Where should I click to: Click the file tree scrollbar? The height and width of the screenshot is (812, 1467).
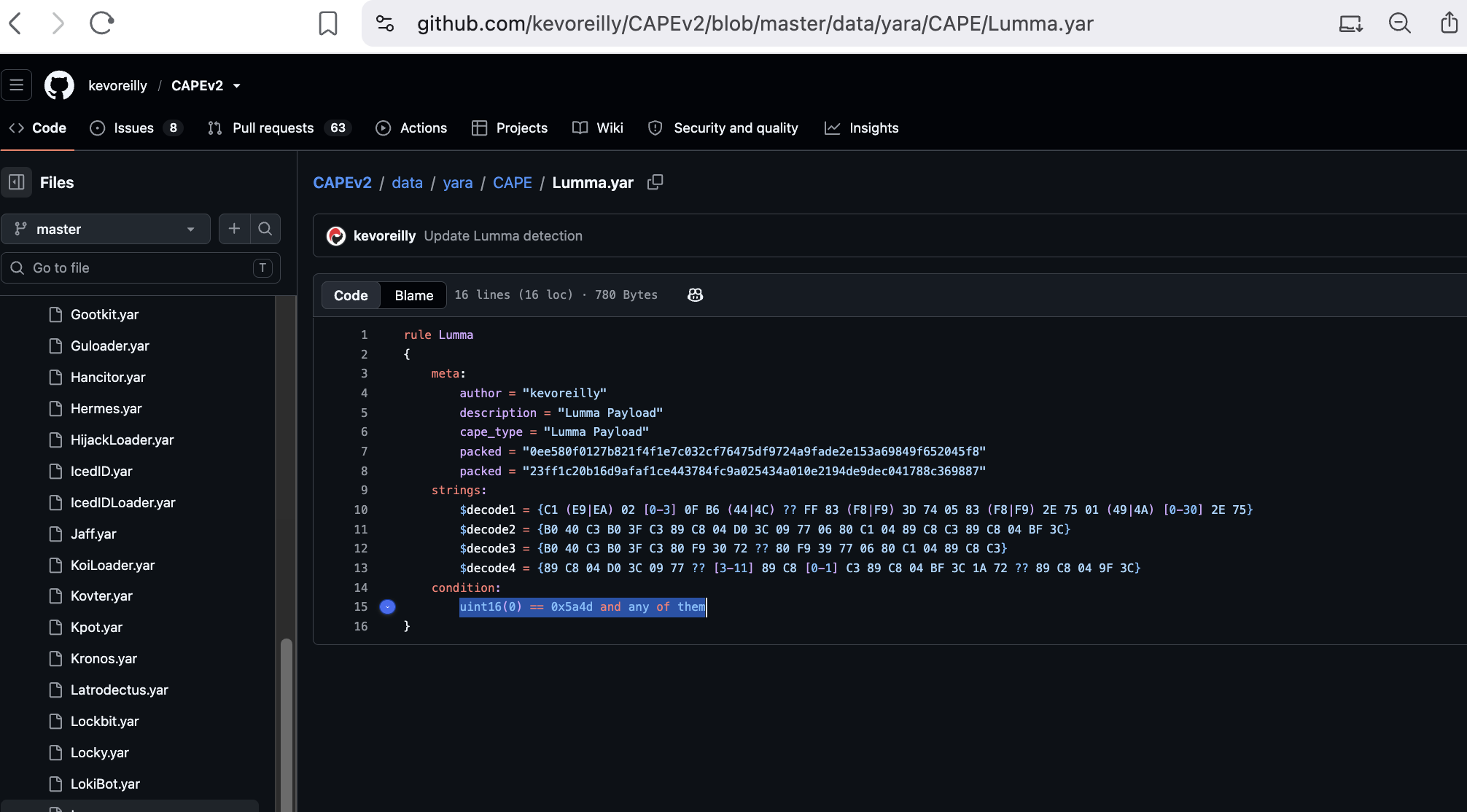[x=287, y=722]
